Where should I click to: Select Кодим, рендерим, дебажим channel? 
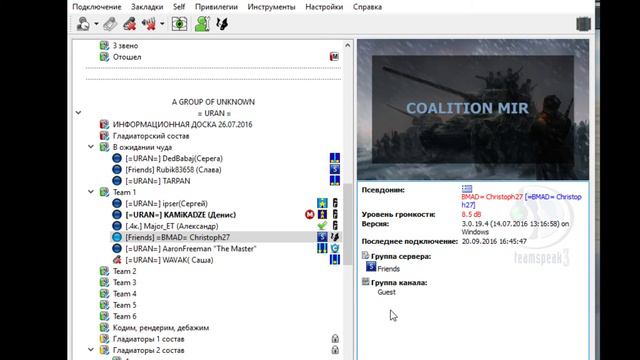tap(161, 328)
